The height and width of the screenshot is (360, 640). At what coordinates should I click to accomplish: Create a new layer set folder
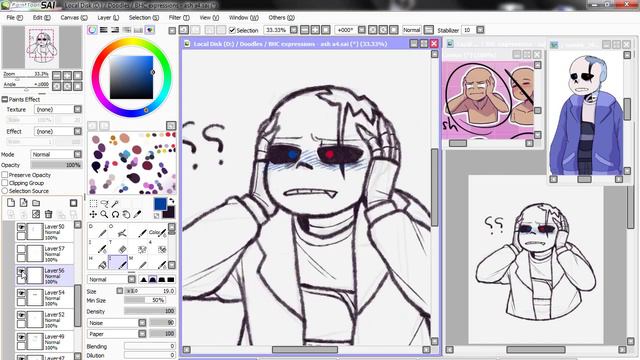tap(36, 203)
